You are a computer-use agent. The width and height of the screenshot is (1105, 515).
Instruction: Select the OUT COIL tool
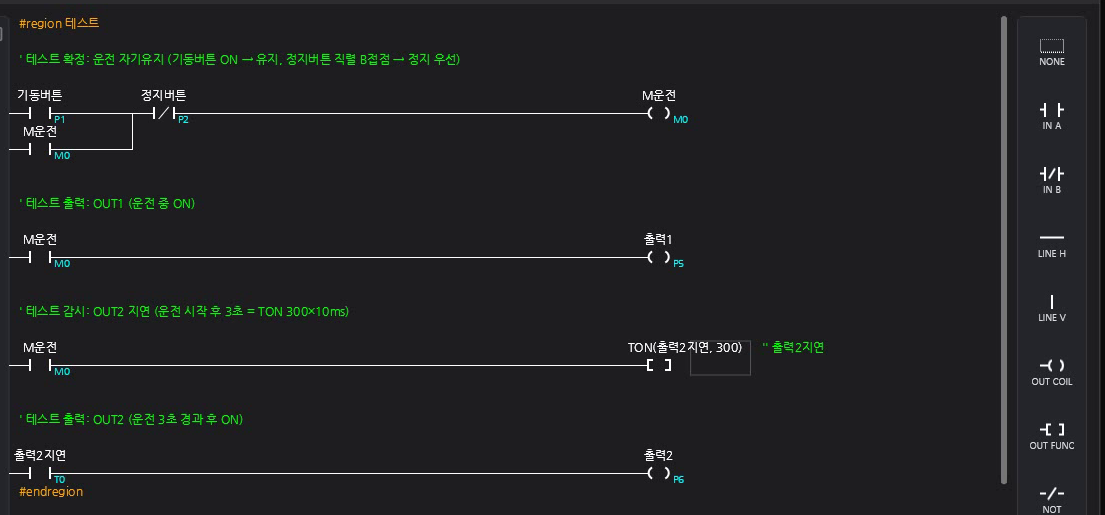[x=1051, y=373]
